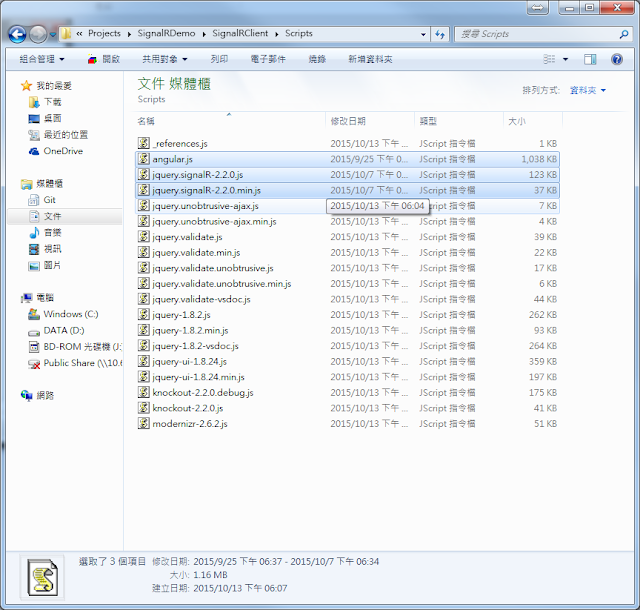Click 新增資料夾 new folder button
The height and width of the screenshot is (610, 640).
click(370, 59)
